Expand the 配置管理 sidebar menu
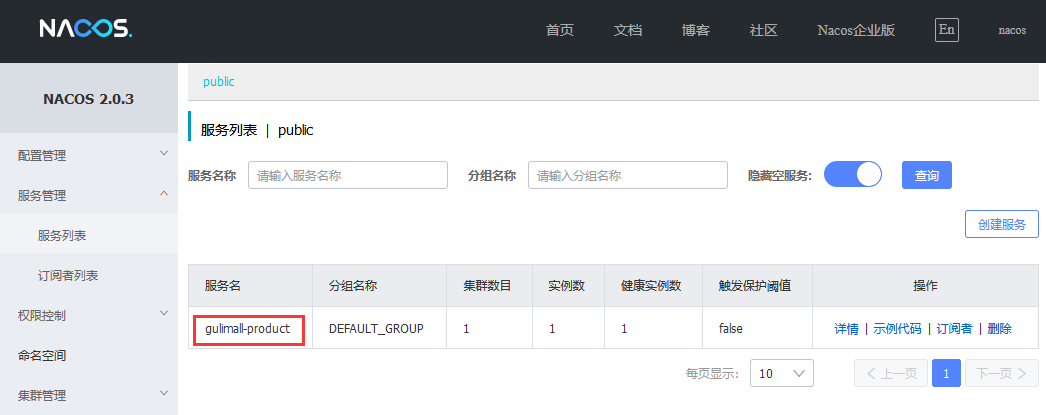The width and height of the screenshot is (1046, 415). 89,155
